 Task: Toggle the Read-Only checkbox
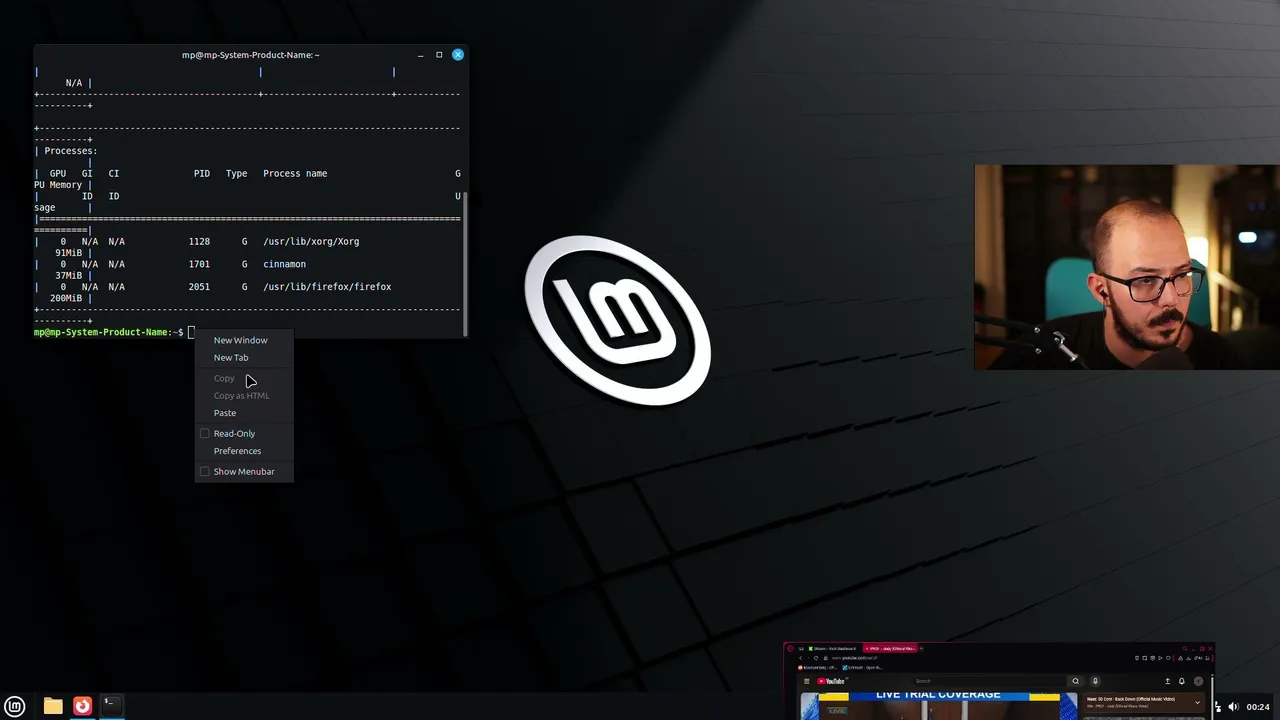(205, 433)
